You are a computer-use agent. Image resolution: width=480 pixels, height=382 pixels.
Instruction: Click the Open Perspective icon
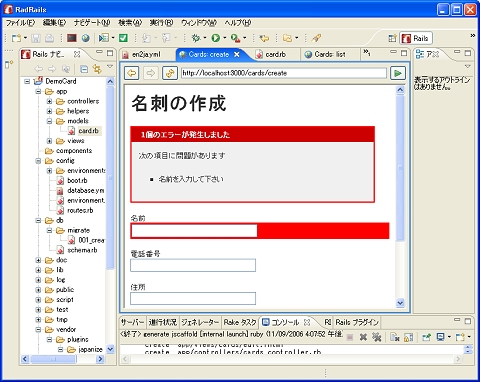393,38
